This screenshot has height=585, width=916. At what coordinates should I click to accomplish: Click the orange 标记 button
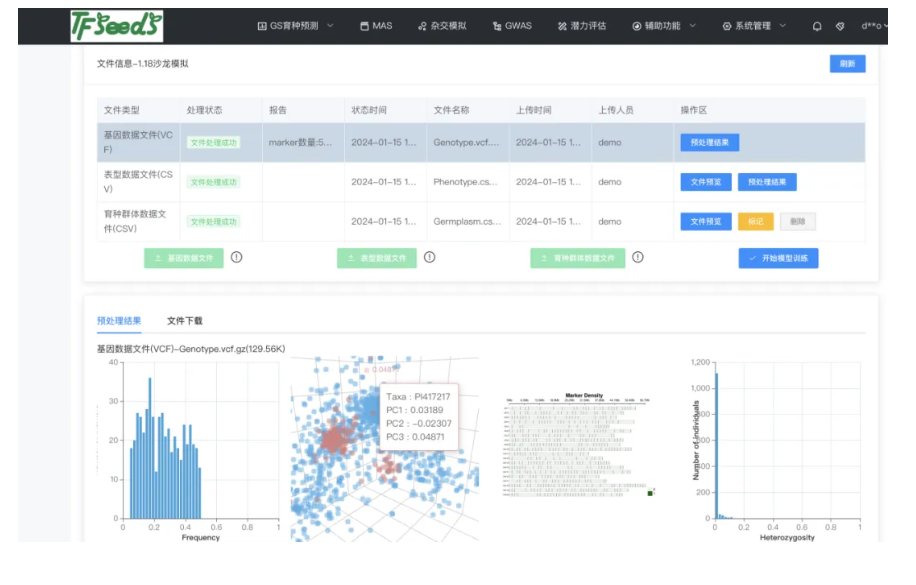755,222
